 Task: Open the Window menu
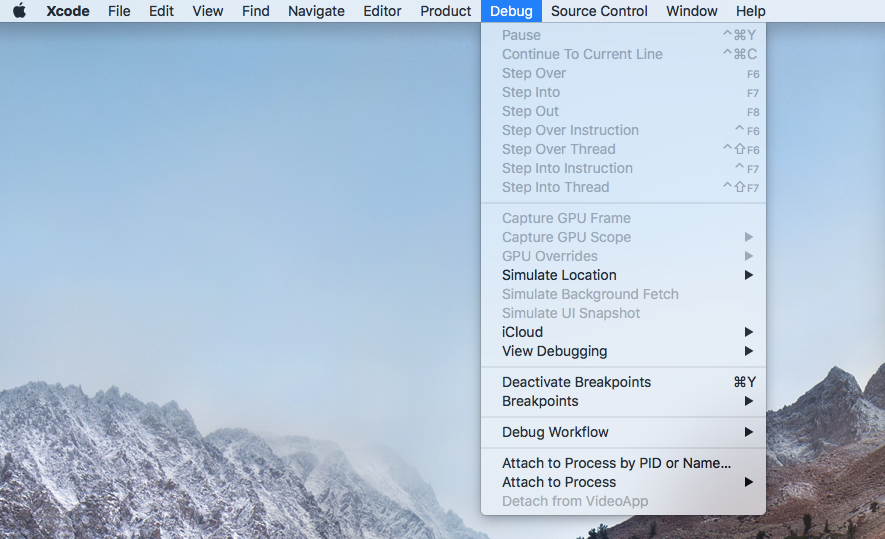pyautogui.click(x=692, y=11)
